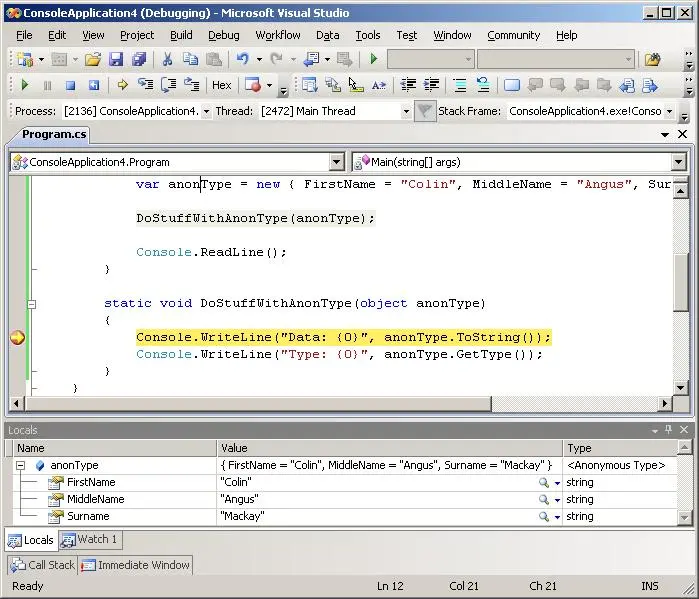Toggle the thread flag filter button
699x599 pixels.
tap(424, 111)
